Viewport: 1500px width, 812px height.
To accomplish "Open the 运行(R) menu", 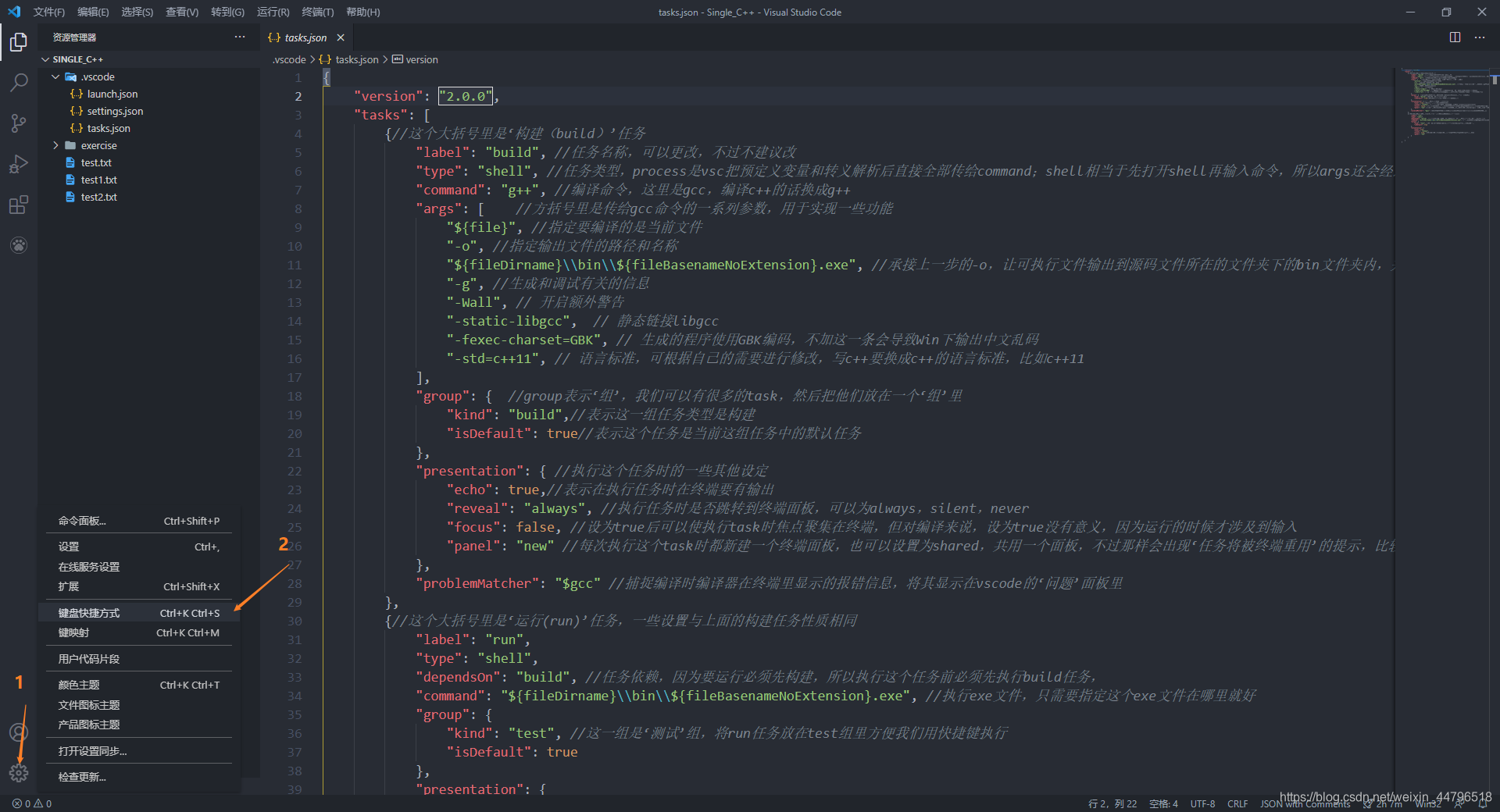I will click(x=273, y=12).
